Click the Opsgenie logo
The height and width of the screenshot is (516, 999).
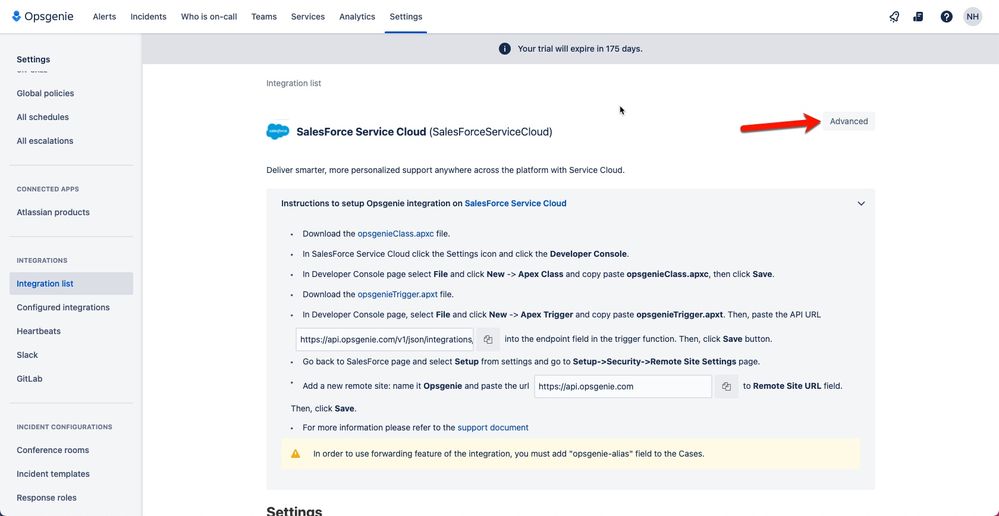coord(43,17)
